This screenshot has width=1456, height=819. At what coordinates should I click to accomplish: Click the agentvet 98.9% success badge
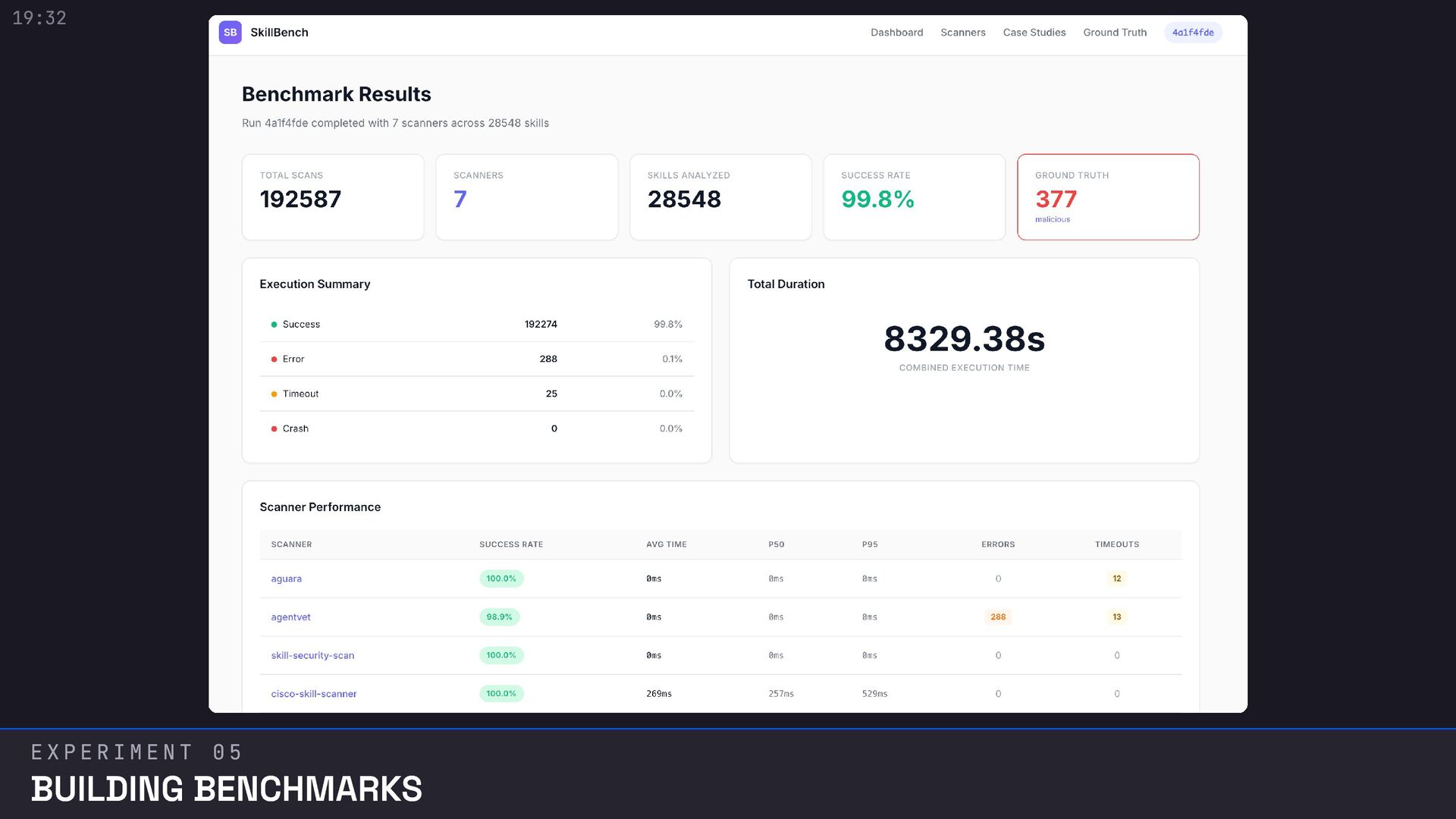[499, 617]
